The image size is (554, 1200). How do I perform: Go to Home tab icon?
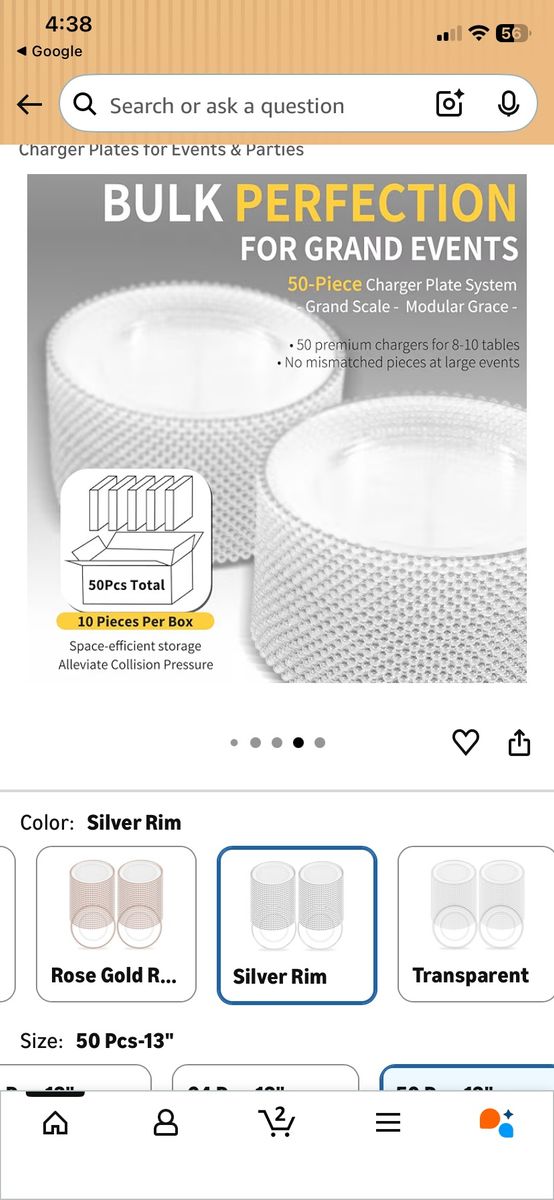point(56,1122)
